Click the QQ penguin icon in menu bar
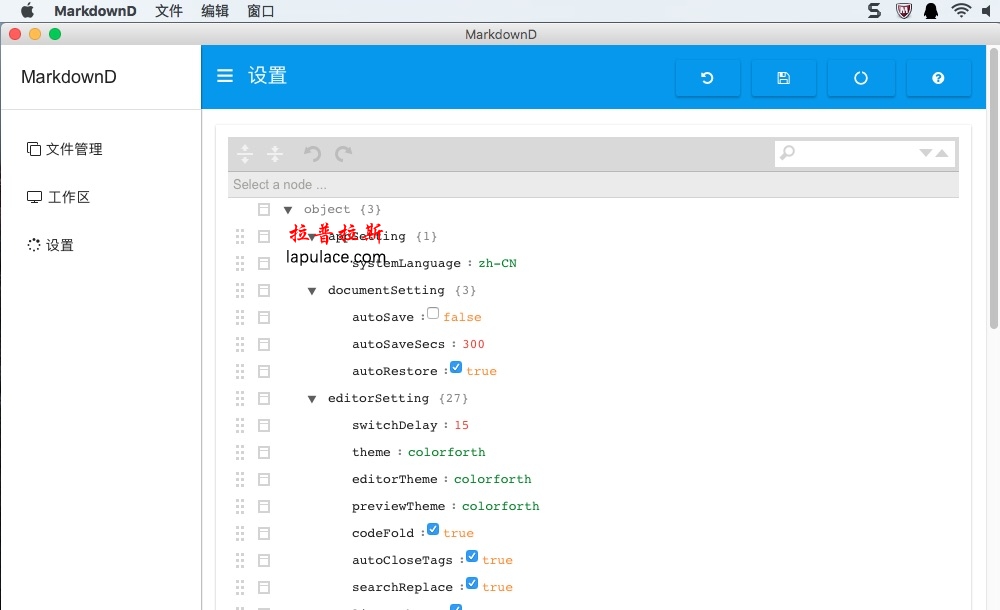This screenshot has width=1000, height=610. pos(931,10)
